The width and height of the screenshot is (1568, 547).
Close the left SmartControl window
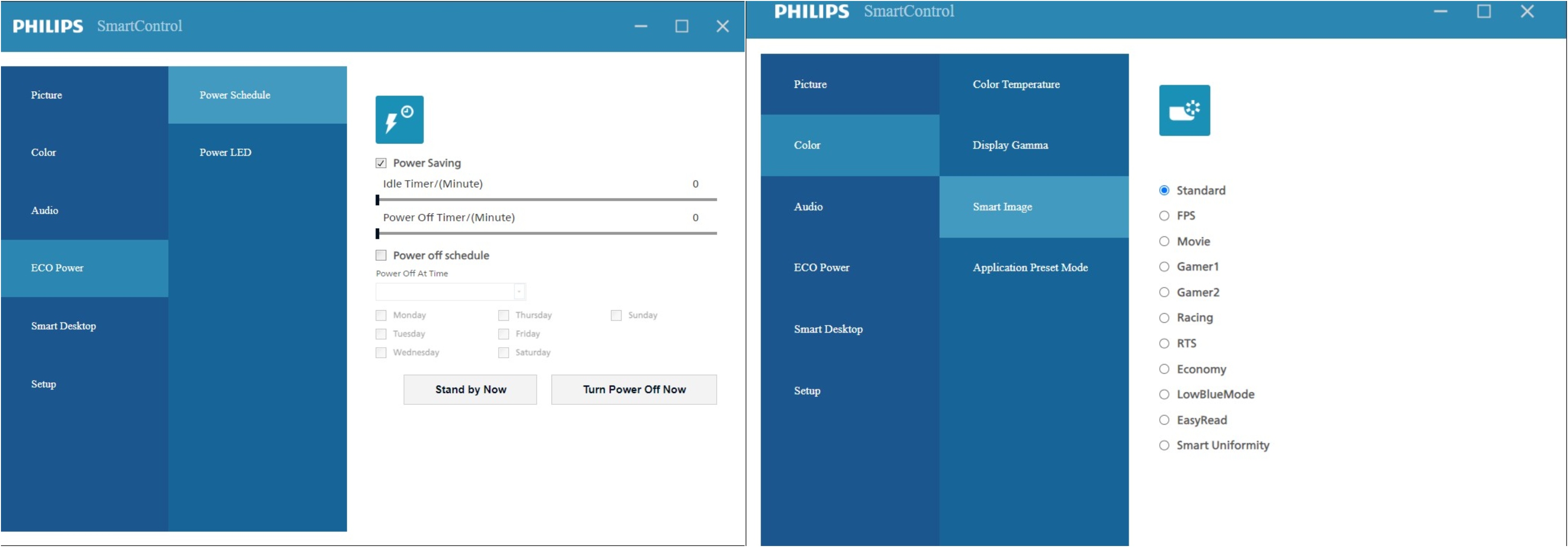(722, 26)
